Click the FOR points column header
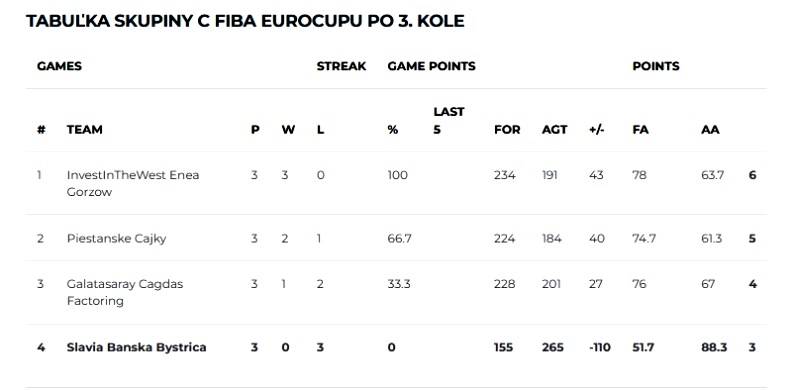 point(506,129)
